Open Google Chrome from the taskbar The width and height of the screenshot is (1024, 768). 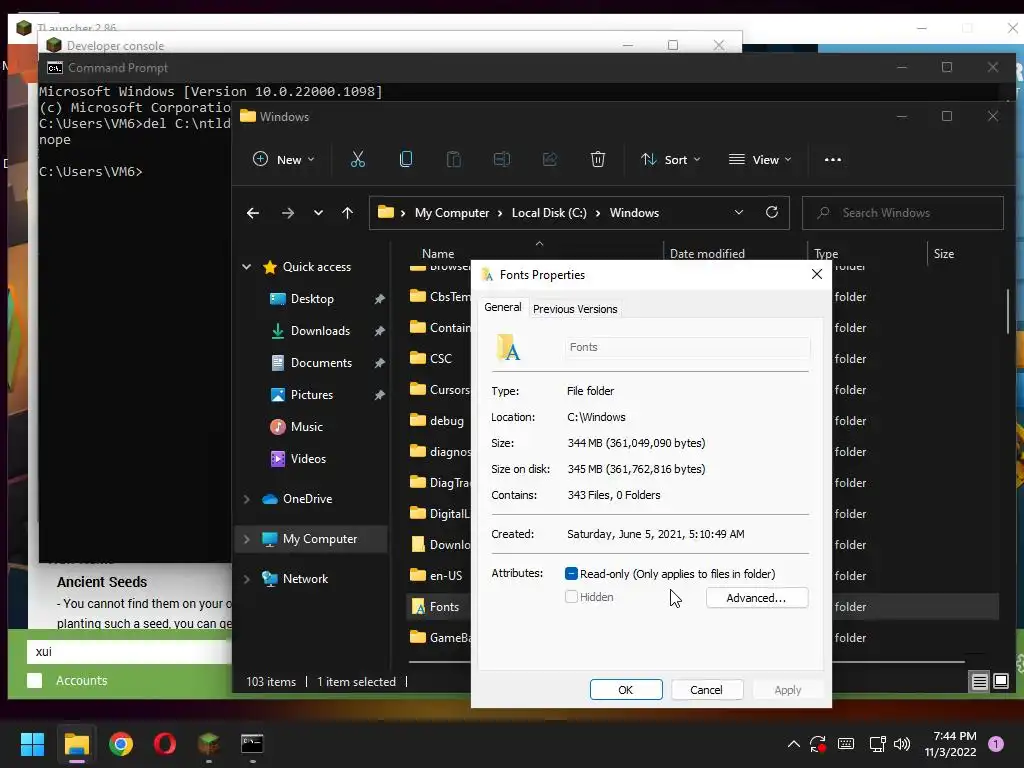point(121,744)
